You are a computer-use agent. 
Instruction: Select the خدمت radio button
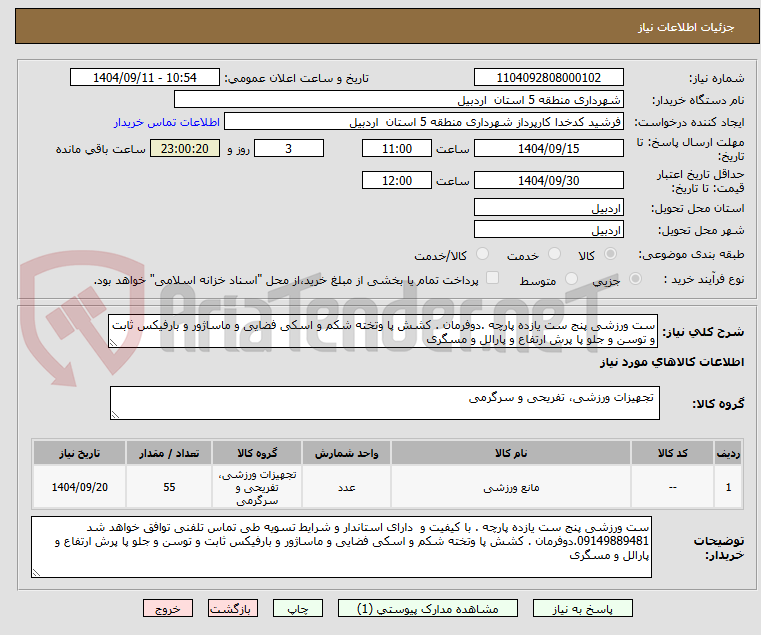pyautogui.click(x=554, y=254)
